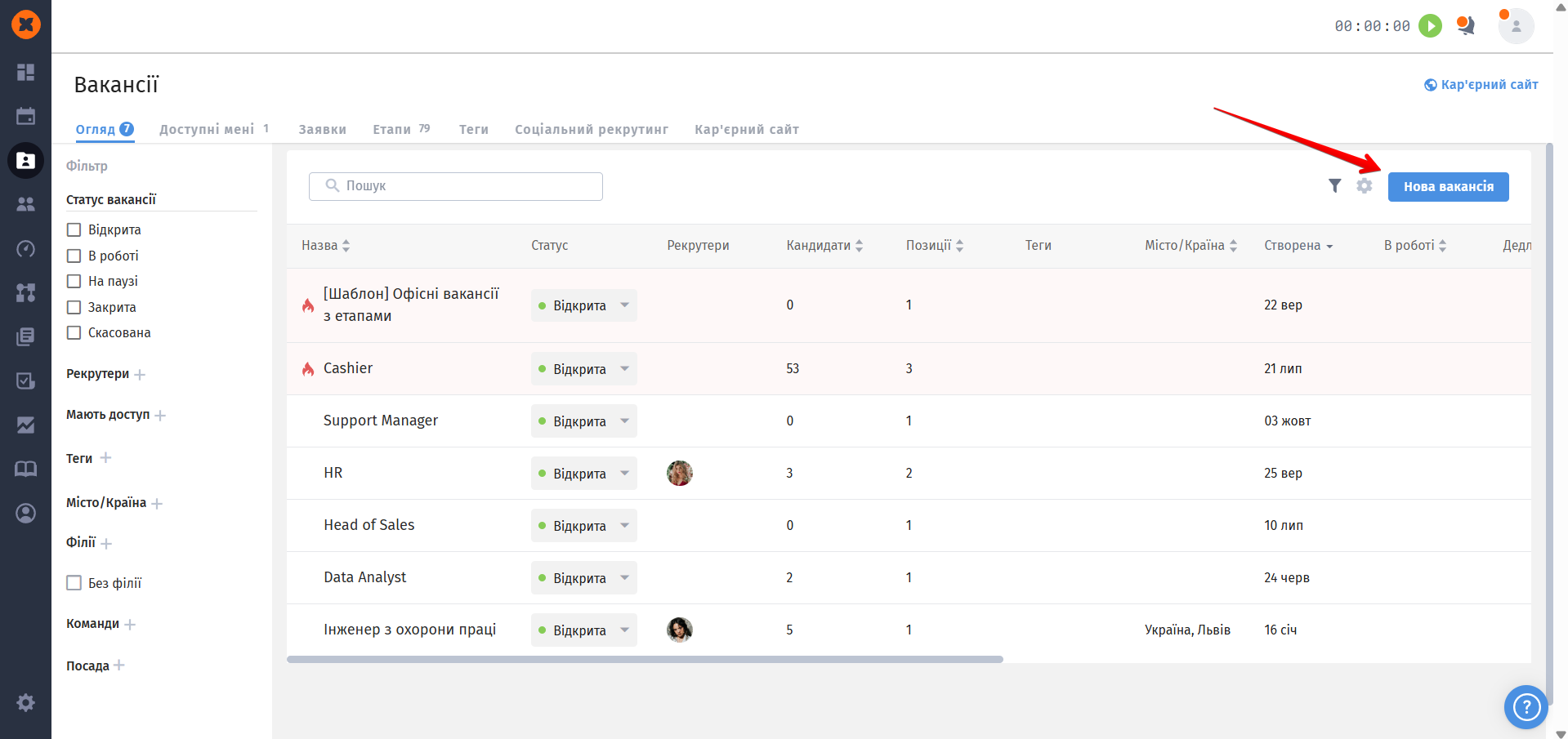Open the dashboard icon in sidebar
This screenshot has width=1568, height=739.
(26, 73)
